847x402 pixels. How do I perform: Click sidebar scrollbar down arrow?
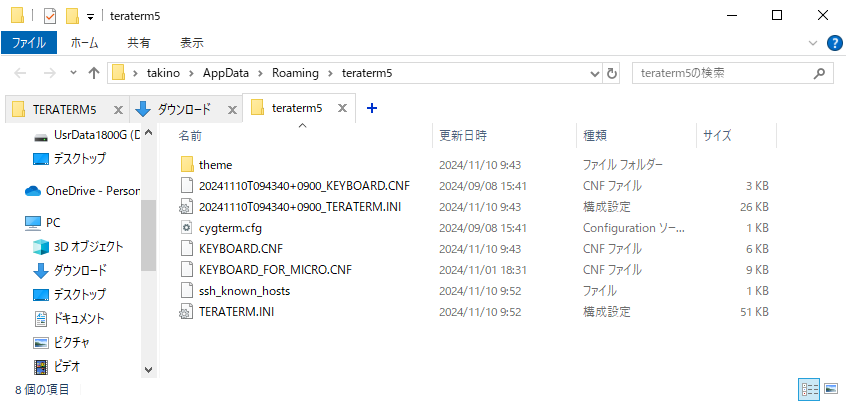tap(149, 370)
